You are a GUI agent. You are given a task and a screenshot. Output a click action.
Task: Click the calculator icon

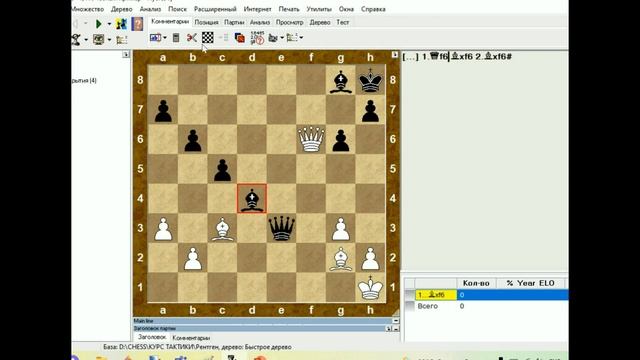tap(176, 38)
